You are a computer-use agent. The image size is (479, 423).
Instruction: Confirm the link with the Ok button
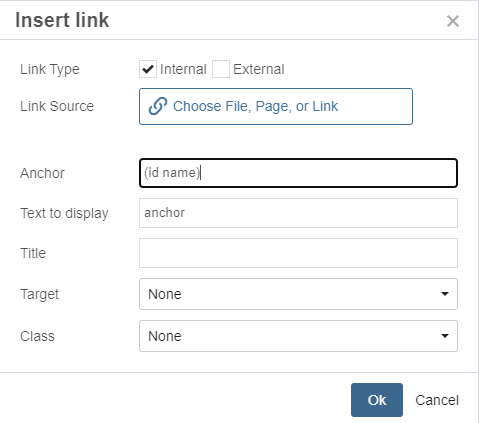(x=377, y=400)
